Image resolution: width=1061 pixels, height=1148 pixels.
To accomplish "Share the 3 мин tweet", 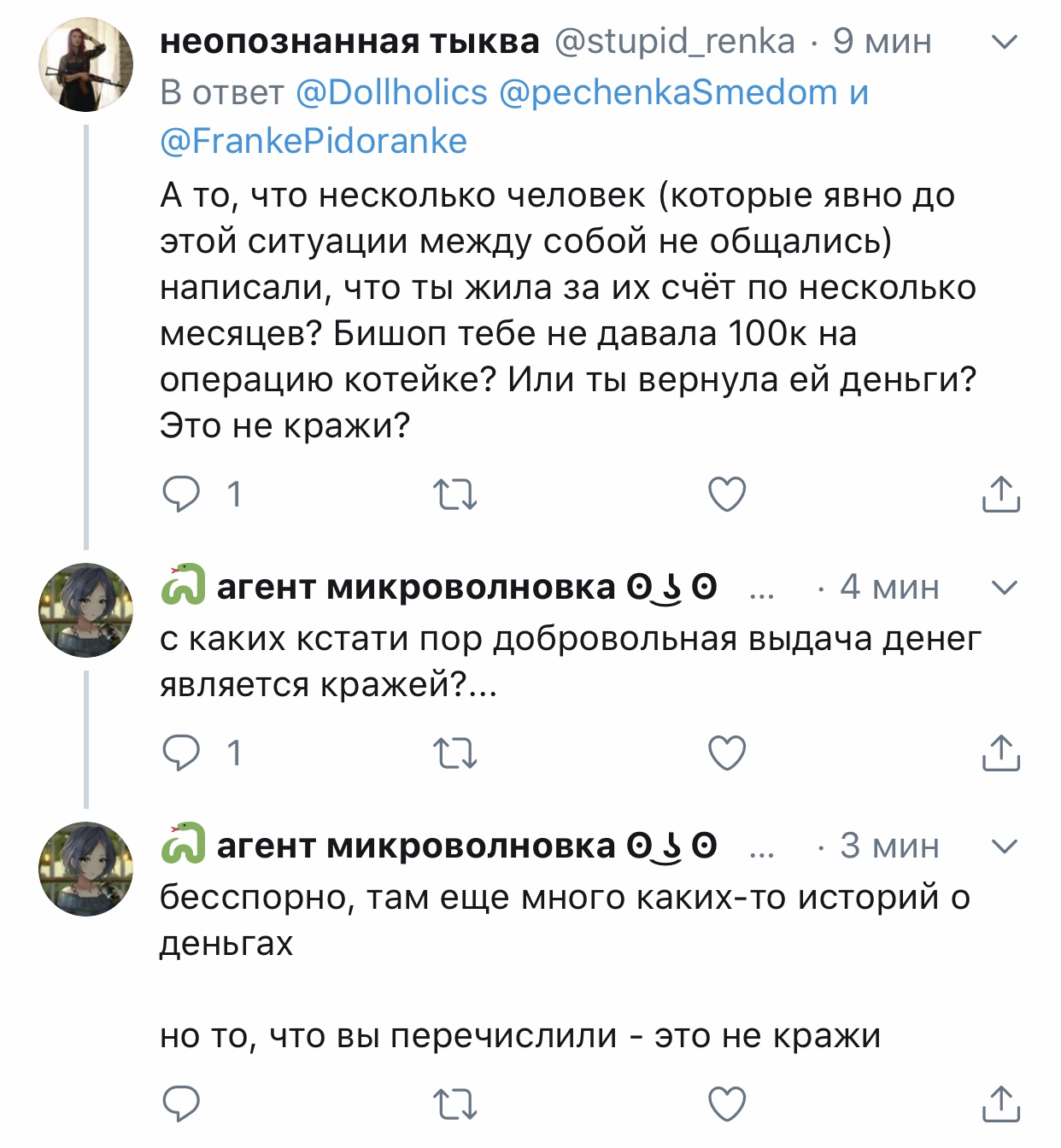I will point(1000,1104).
